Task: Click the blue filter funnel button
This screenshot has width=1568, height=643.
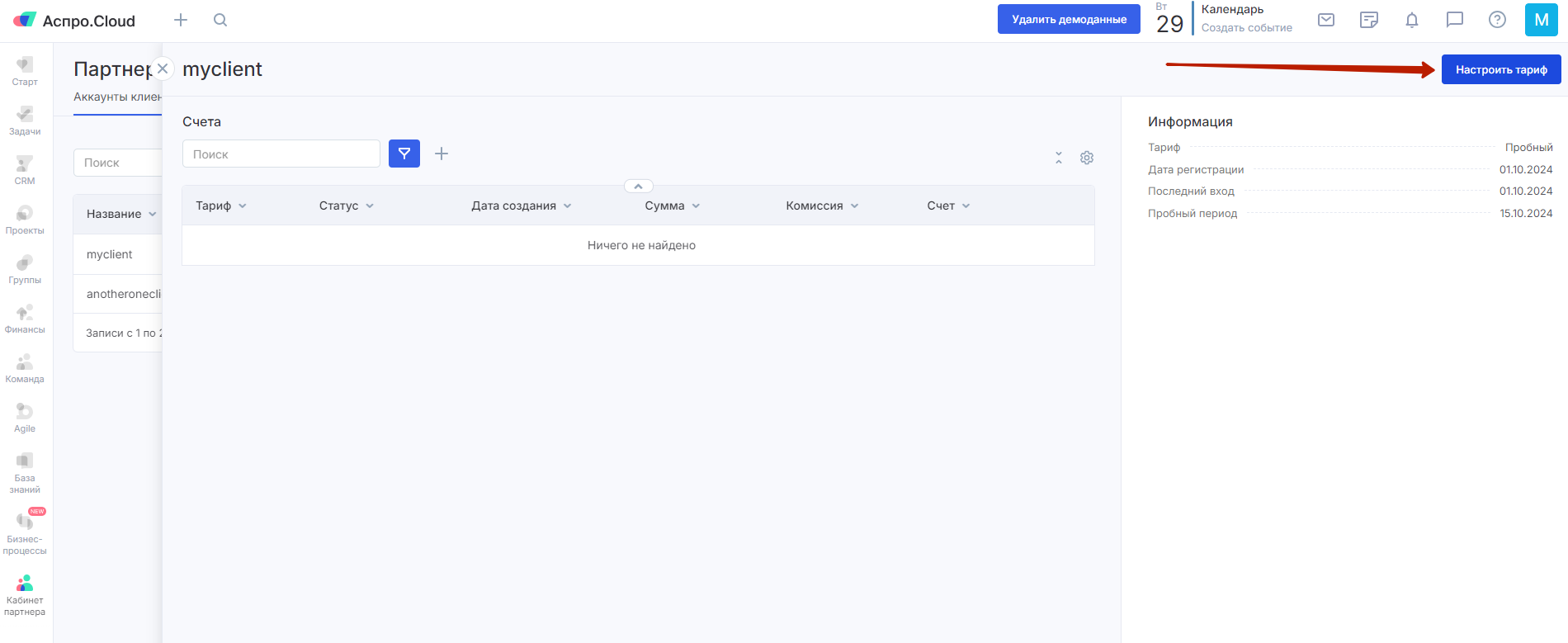Action: click(x=404, y=154)
